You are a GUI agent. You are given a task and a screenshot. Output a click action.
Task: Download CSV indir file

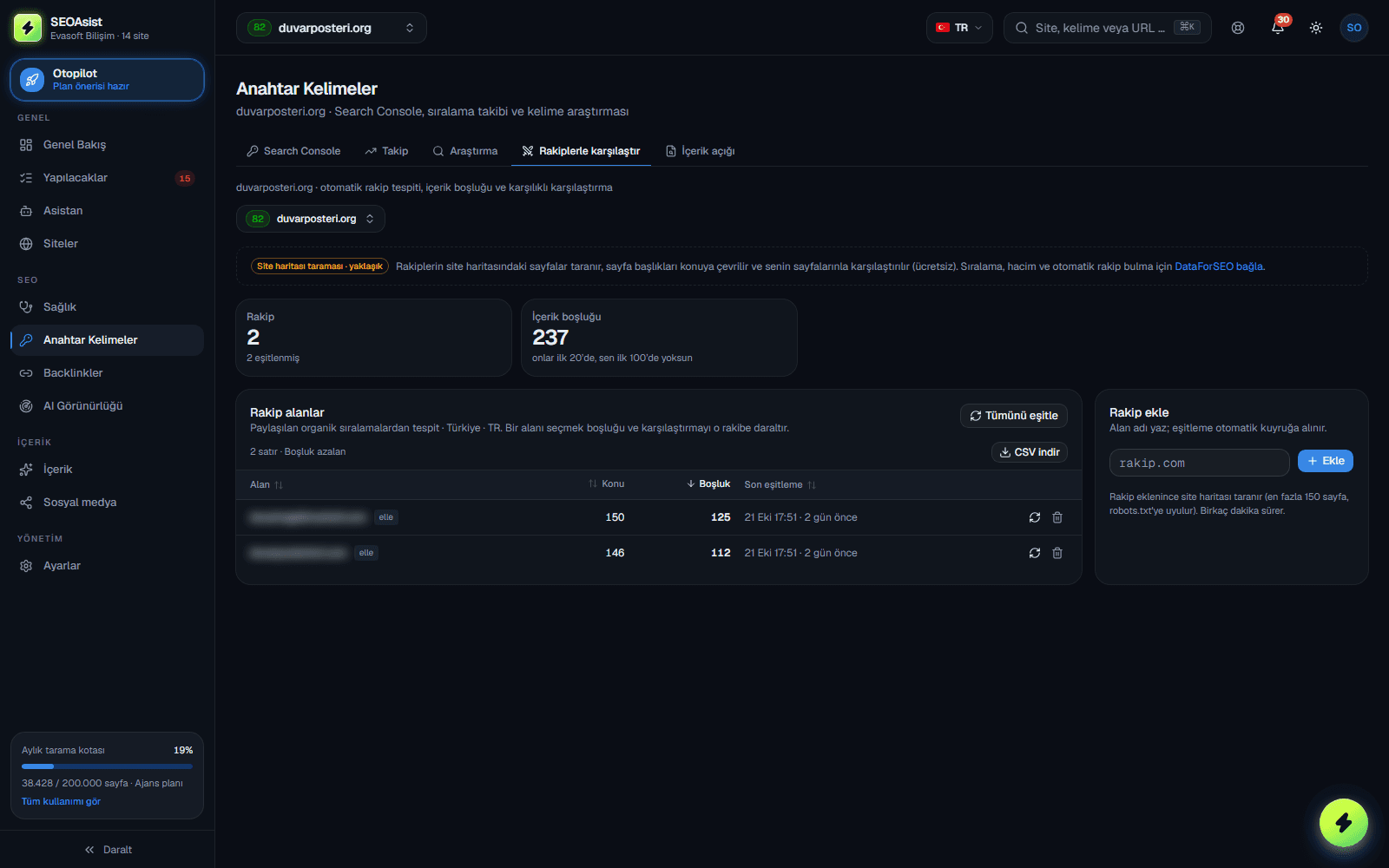point(1030,452)
